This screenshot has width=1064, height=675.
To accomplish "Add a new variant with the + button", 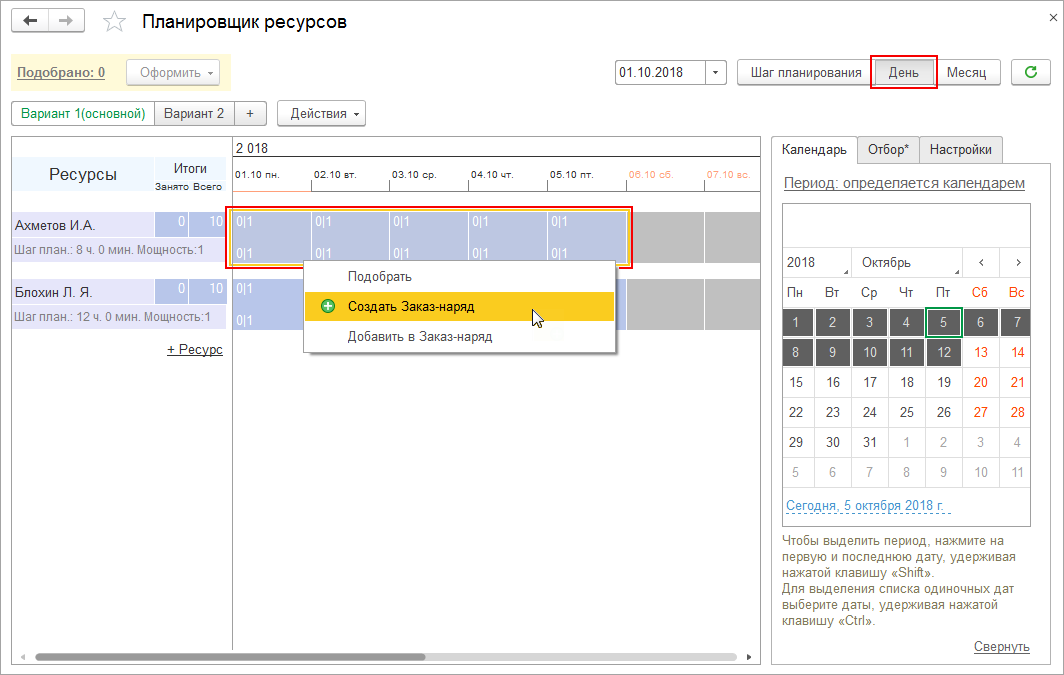I will coord(250,113).
